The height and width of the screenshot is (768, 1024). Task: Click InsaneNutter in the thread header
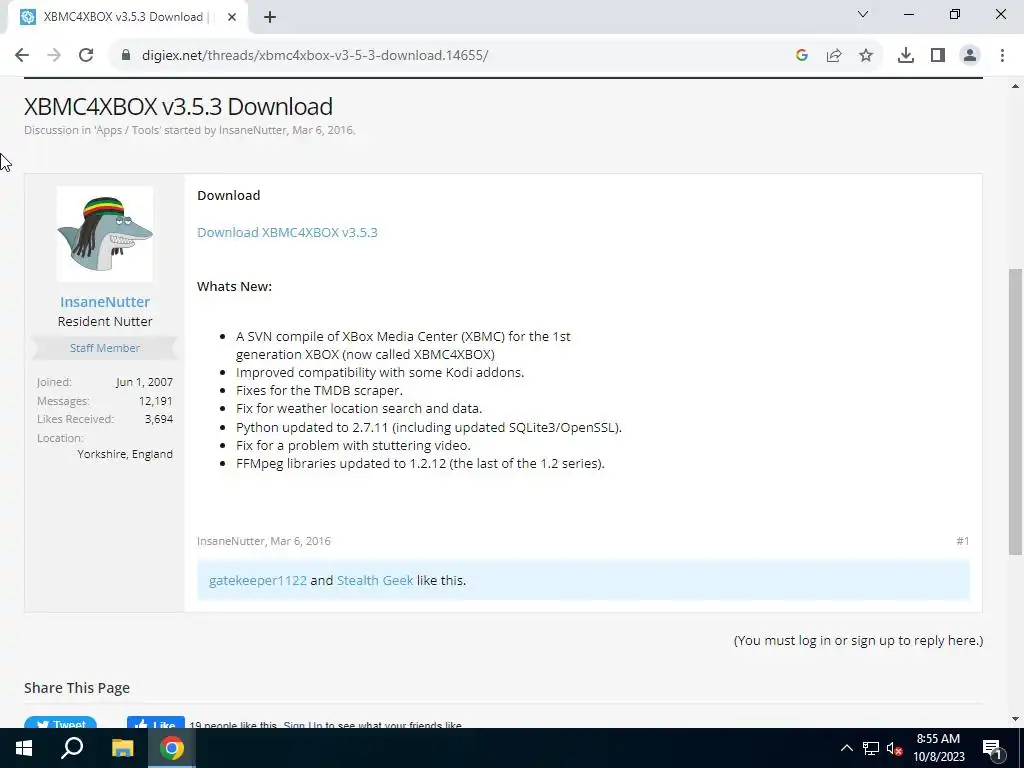click(x=253, y=130)
